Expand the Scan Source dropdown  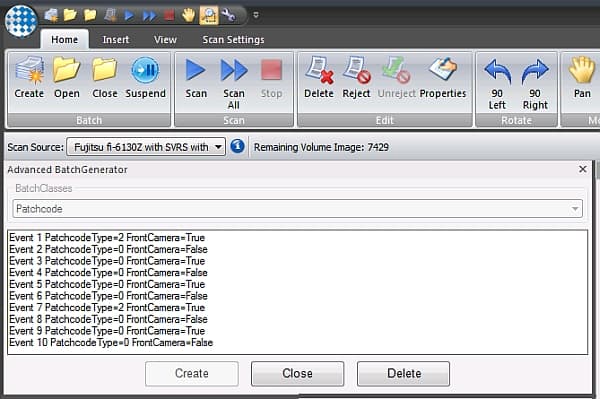pyautogui.click(x=218, y=147)
